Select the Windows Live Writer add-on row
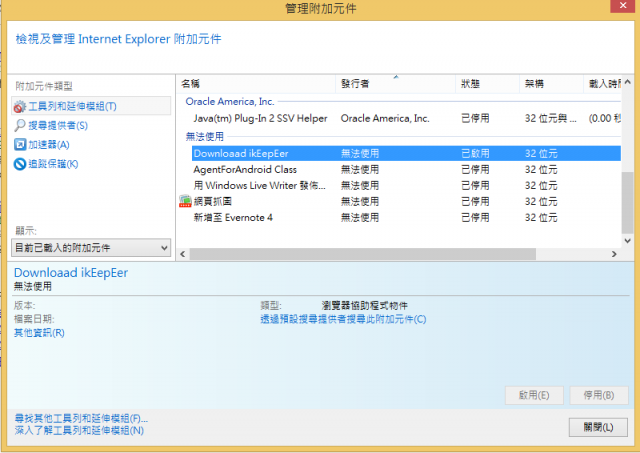Viewport: 640px width, 453px height. point(406,185)
